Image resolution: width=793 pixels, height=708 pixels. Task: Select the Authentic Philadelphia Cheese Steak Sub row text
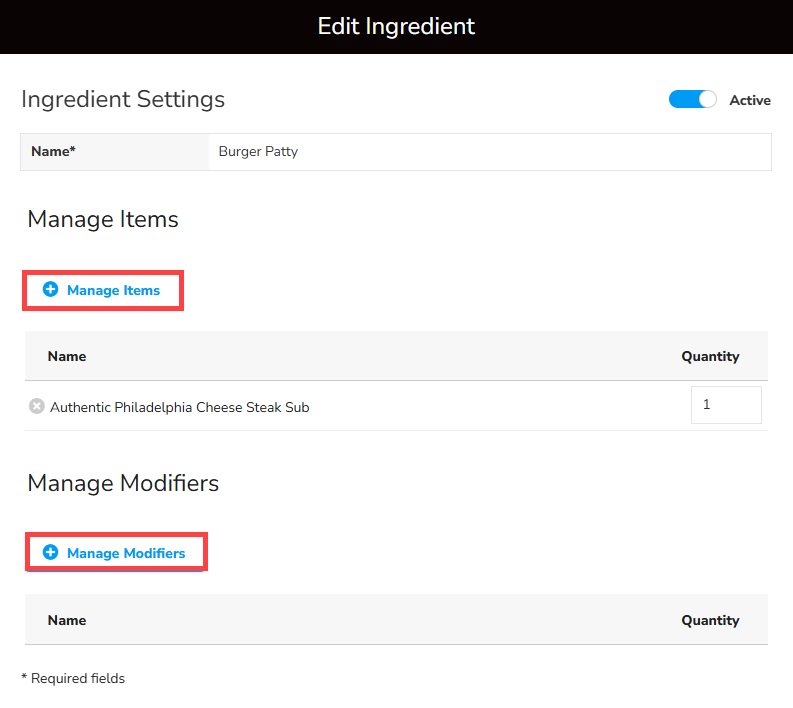point(180,407)
